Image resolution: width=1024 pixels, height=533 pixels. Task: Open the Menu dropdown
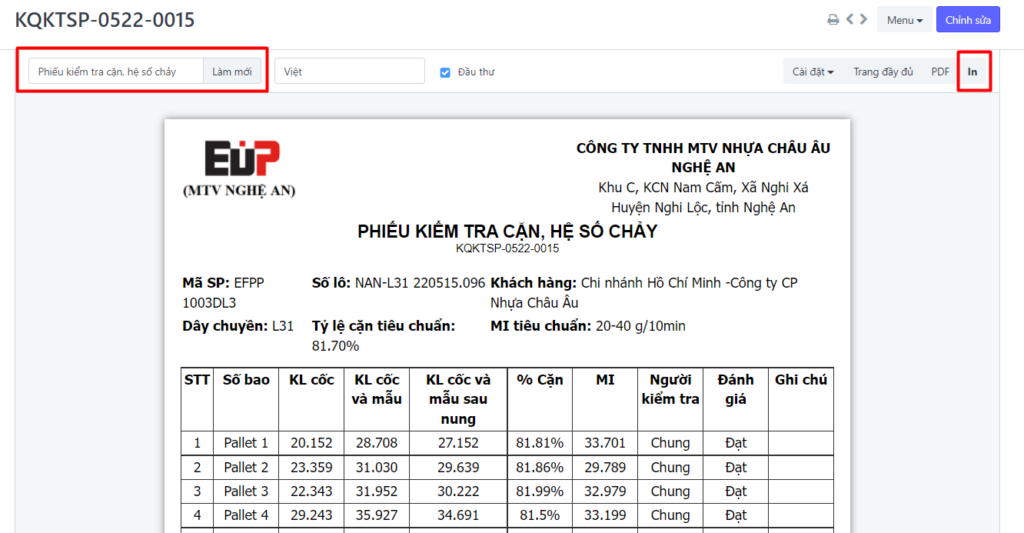[904, 20]
